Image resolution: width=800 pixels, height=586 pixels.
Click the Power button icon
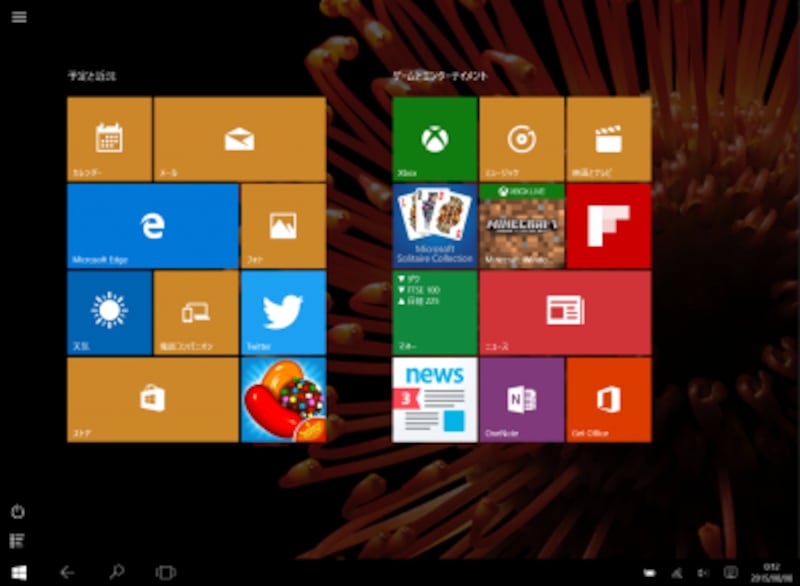coord(18,511)
